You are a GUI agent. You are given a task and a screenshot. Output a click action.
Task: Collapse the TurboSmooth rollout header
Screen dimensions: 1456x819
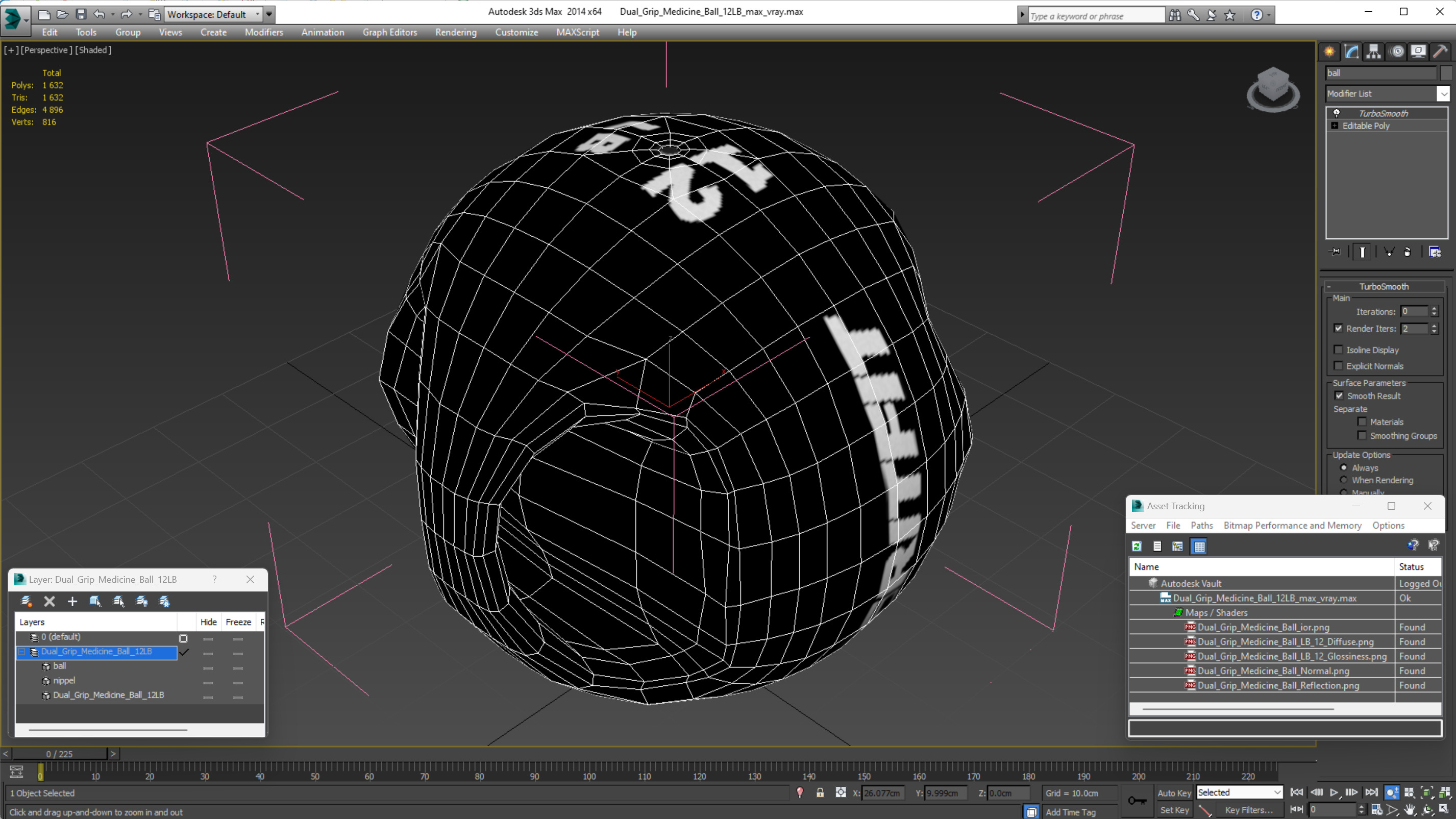point(1383,287)
